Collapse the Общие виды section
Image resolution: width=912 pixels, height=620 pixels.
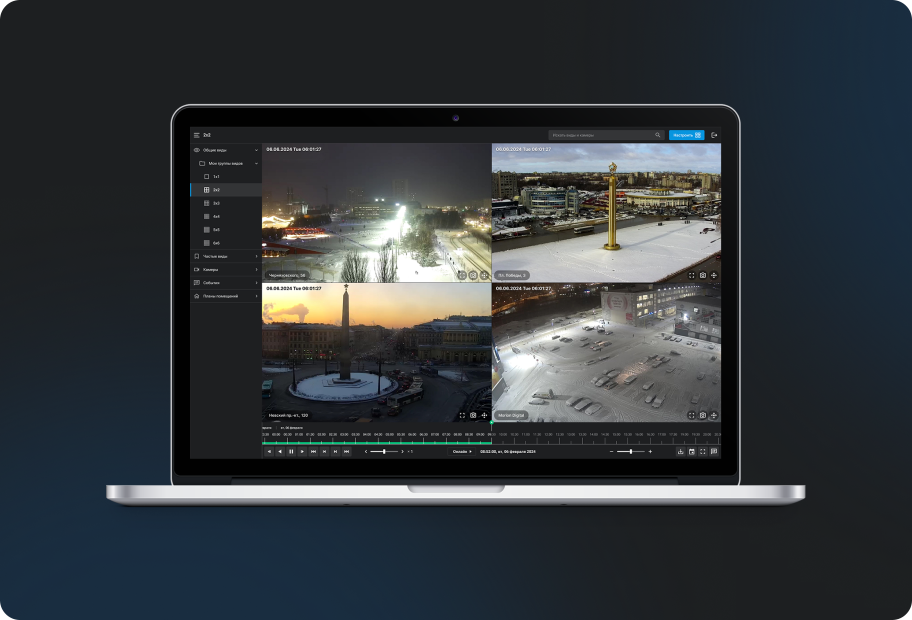(x=256, y=149)
